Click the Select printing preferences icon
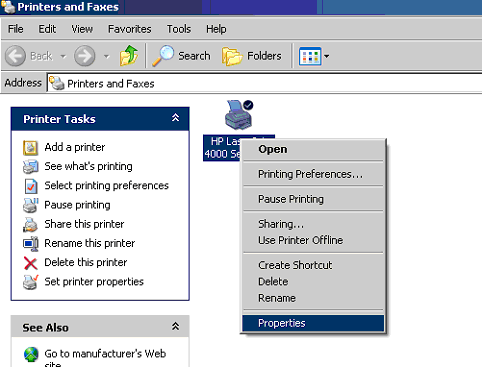Viewport: 482px width, 367px height. tap(31, 186)
